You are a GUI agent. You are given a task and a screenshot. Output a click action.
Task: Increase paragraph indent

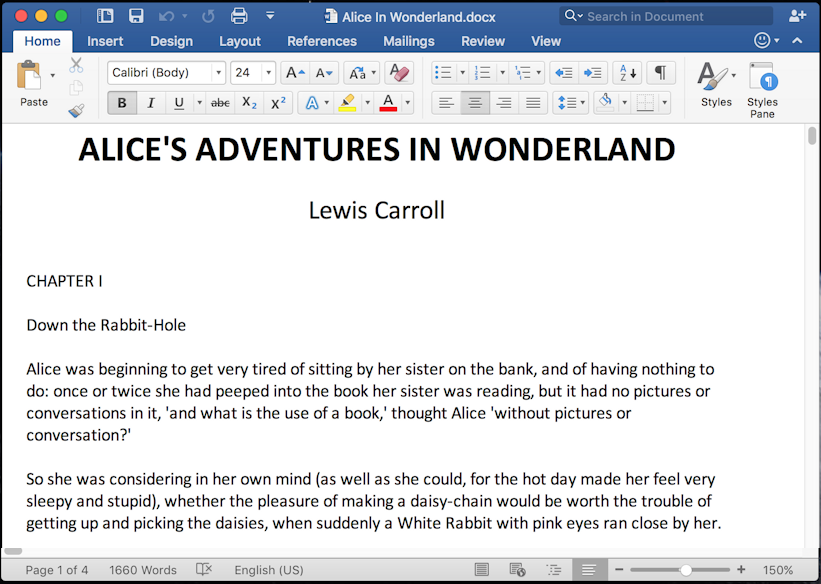point(593,73)
